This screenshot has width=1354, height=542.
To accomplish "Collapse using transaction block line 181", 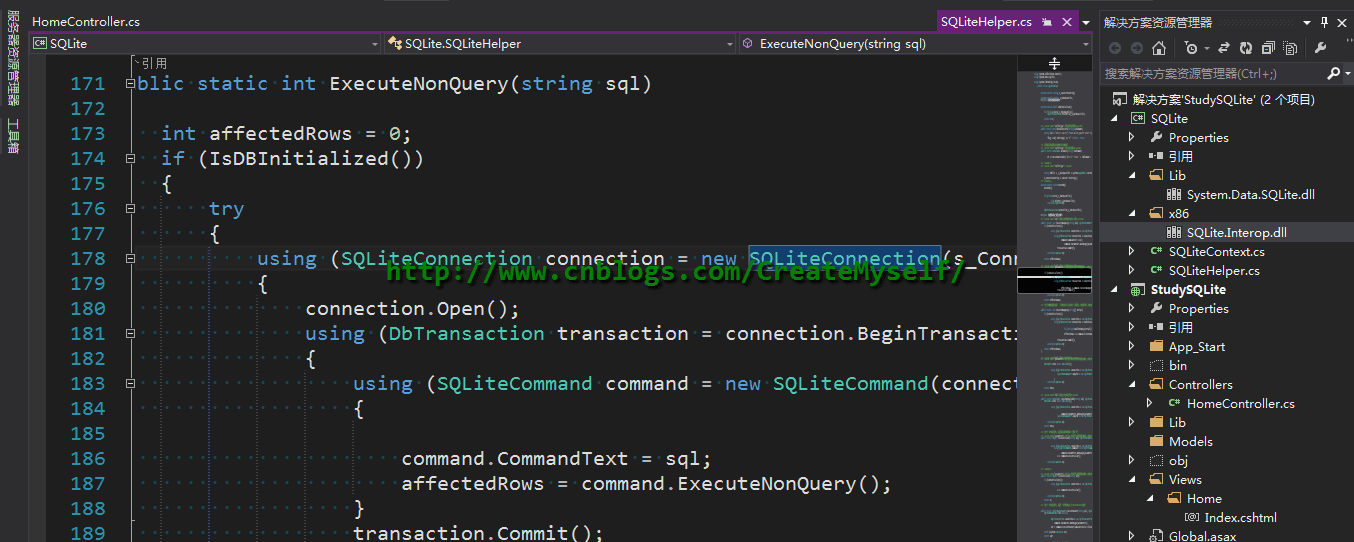I will pos(130,333).
